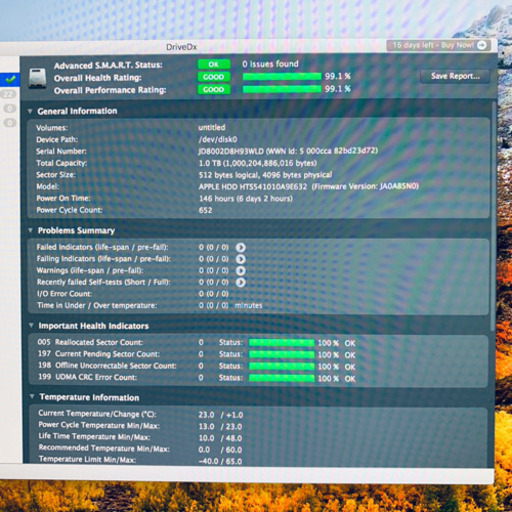The width and height of the screenshot is (512, 512).
Task: Click the Current Pending Sector Count status bar
Action: point(282,355)
